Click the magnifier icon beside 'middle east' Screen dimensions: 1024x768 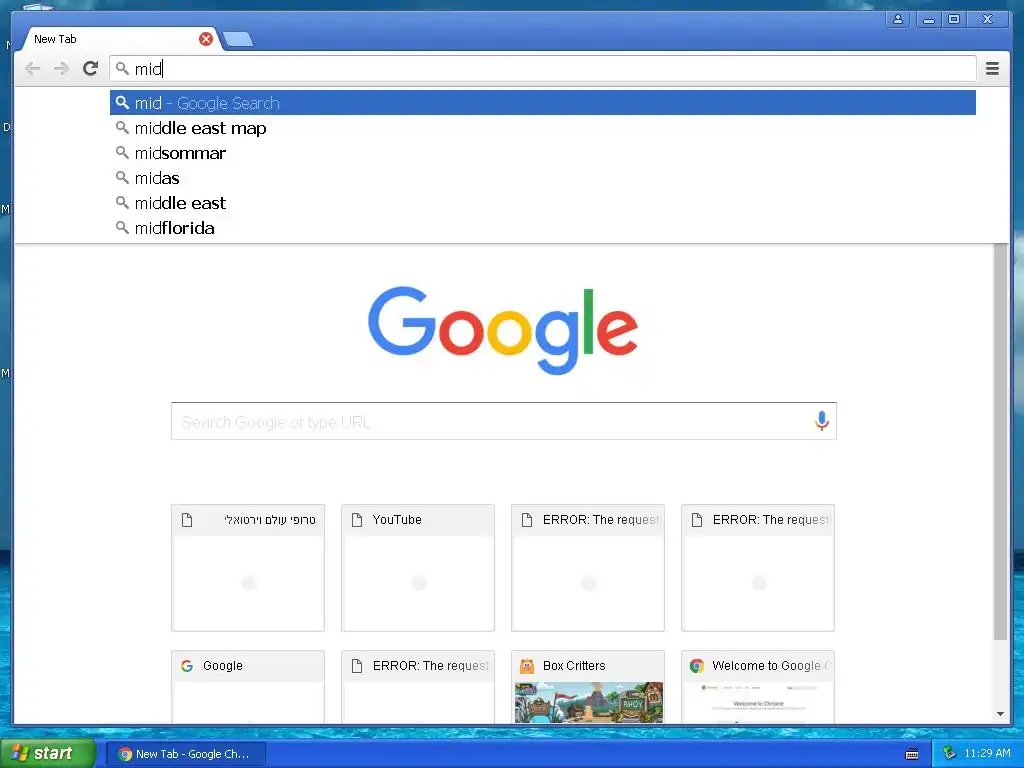click(122, 202)
